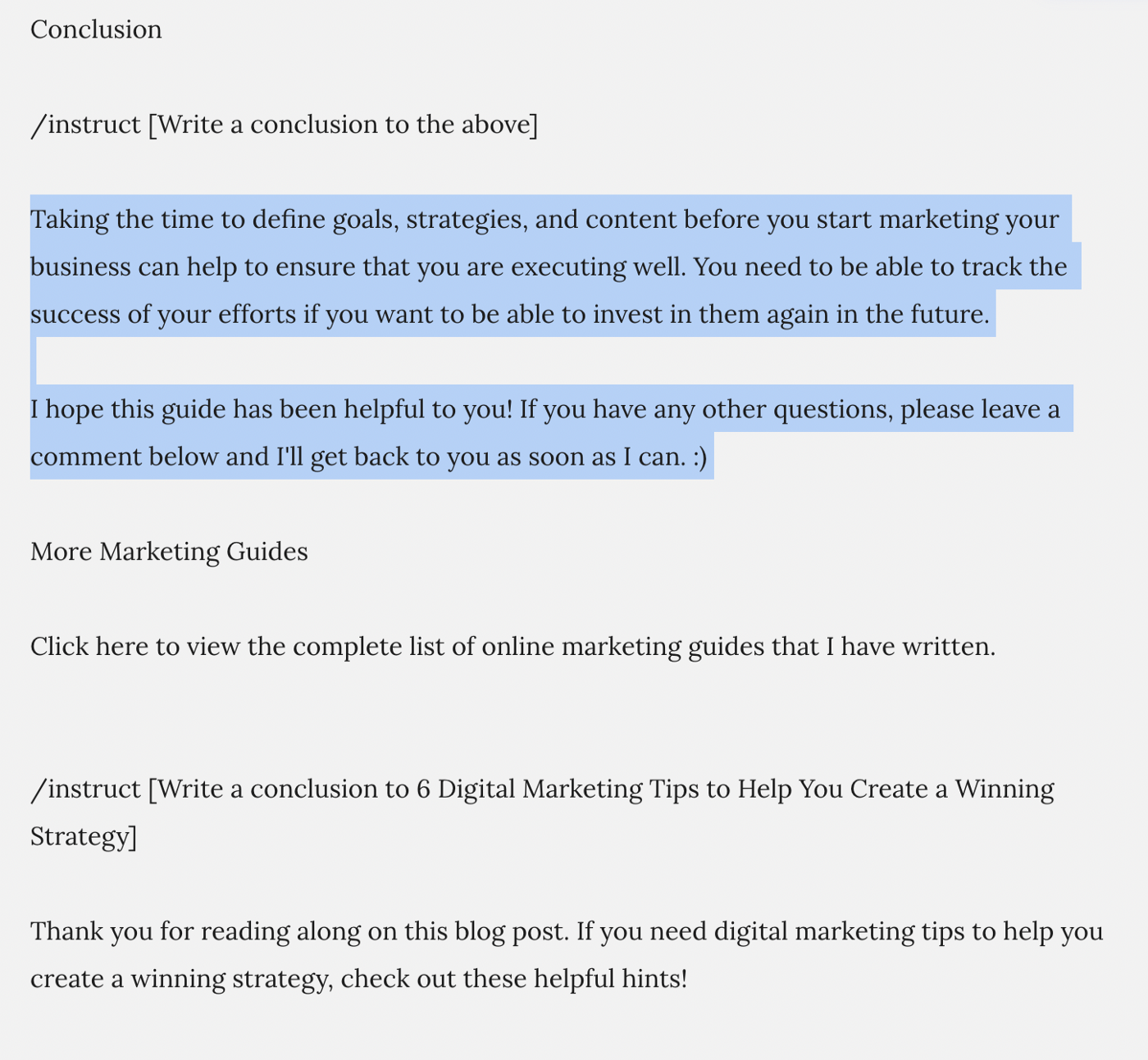Click the word 'Strategy]' on wrapped line
This screenshot has width=1148, height=1060.
(84, 837)
